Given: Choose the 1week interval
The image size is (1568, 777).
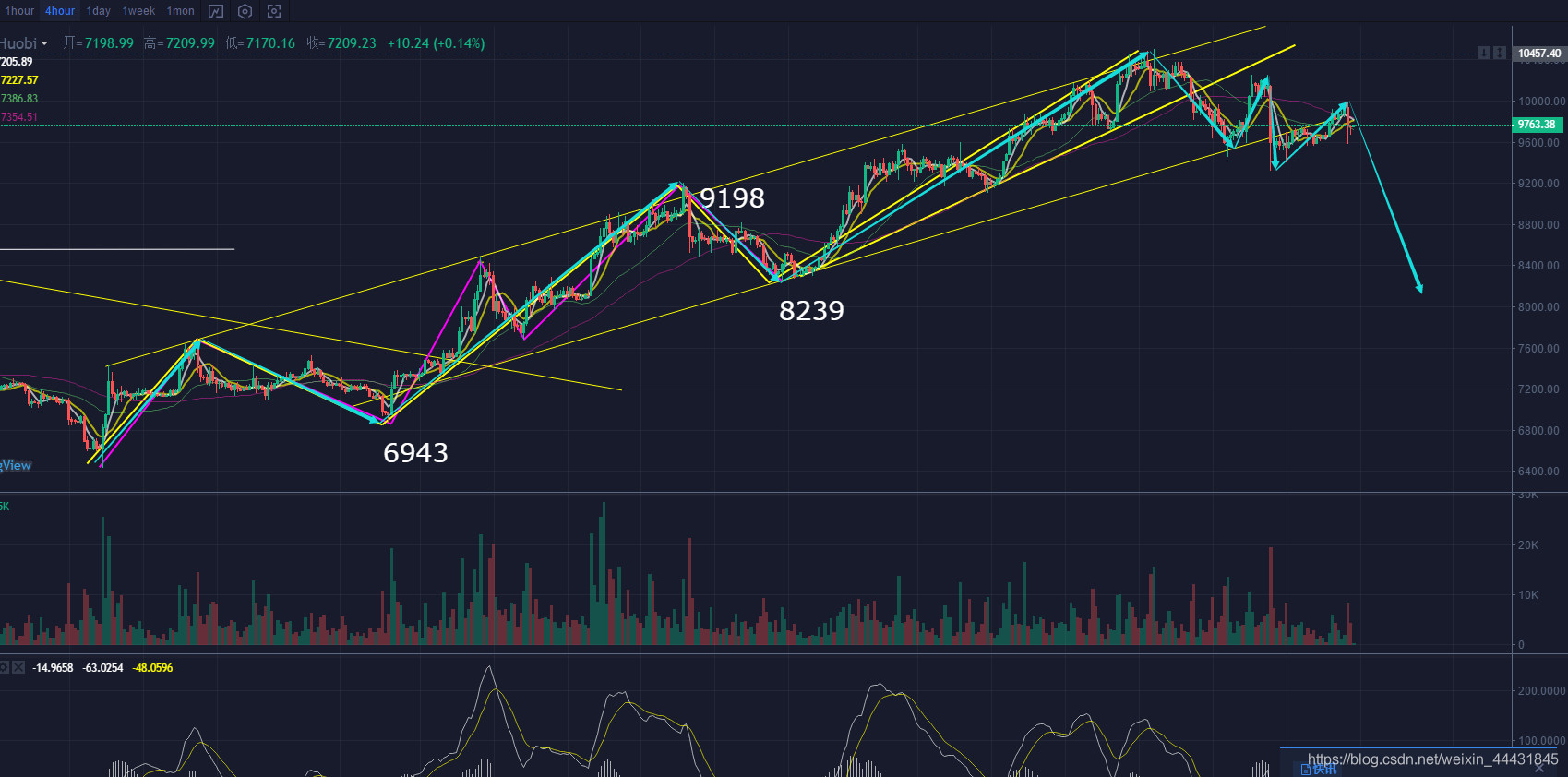Looking at the screenshot, I should 138,11.
